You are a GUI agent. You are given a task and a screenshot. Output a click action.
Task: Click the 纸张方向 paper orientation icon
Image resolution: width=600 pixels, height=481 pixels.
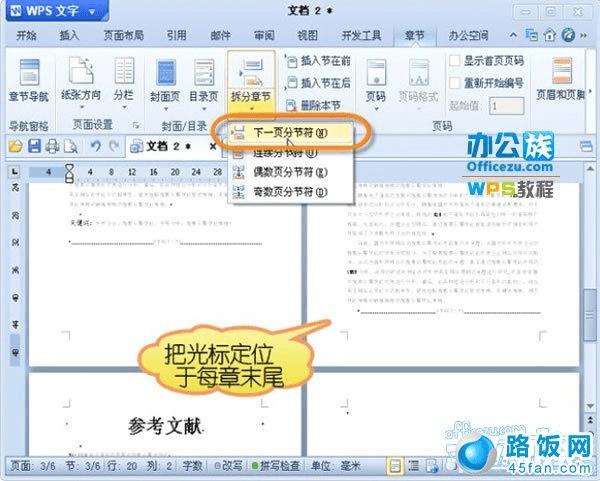(81, 71)
